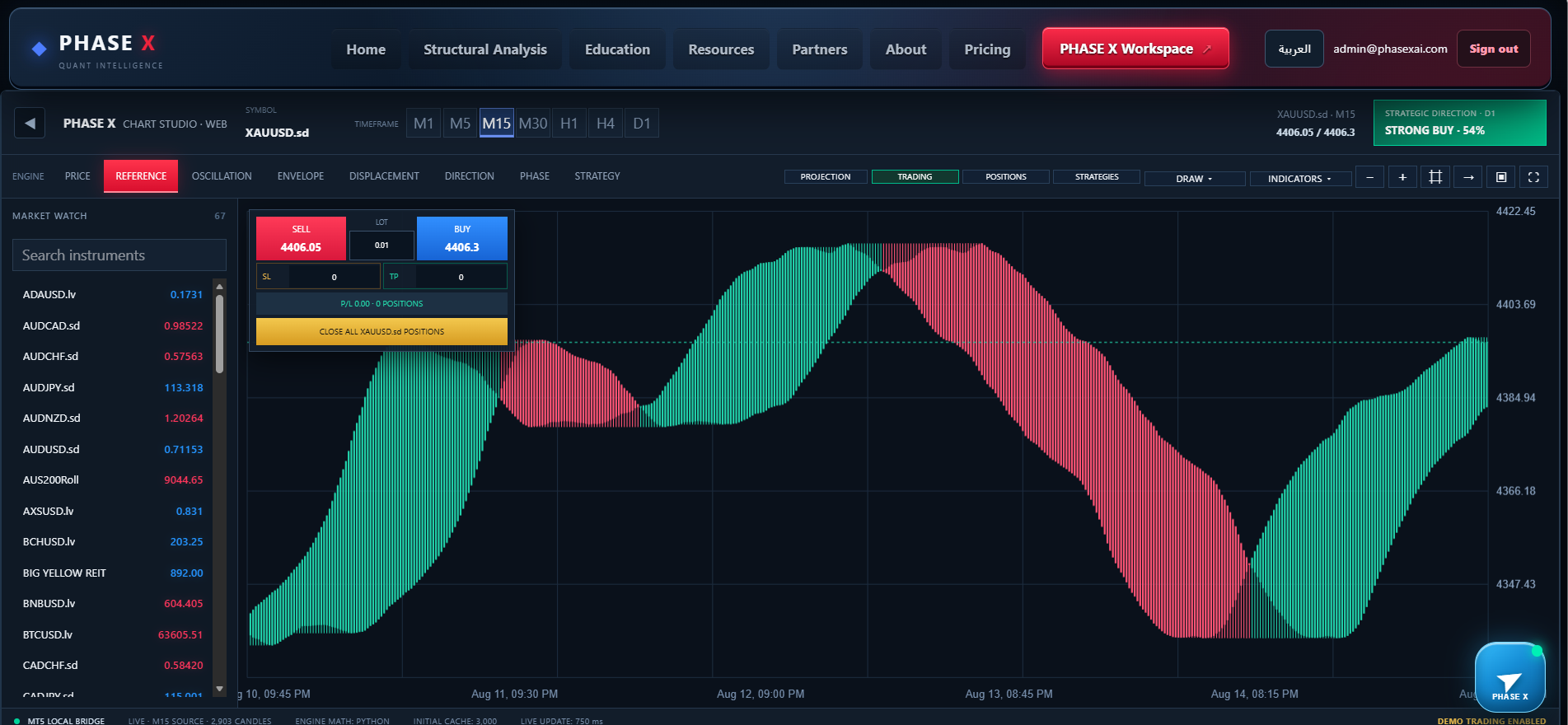Select the M5 timeframe
The width and height of the screenshot is (1568, 725).
click(460, 124)
